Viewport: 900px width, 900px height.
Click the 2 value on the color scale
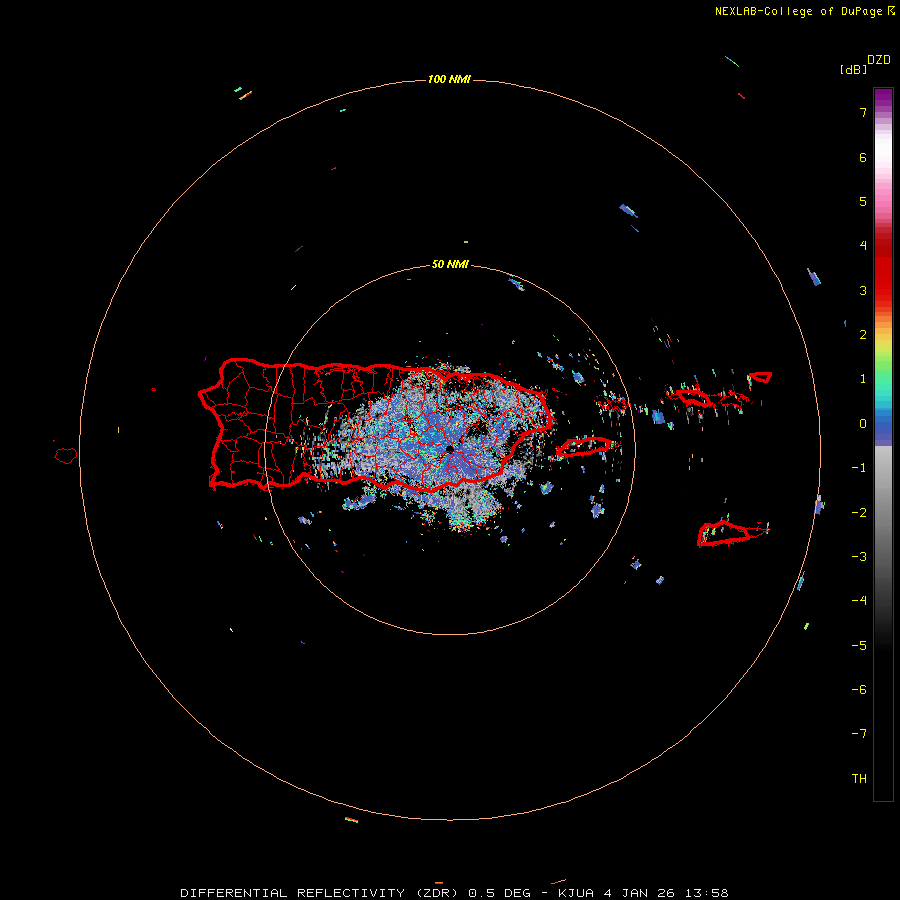863,335
